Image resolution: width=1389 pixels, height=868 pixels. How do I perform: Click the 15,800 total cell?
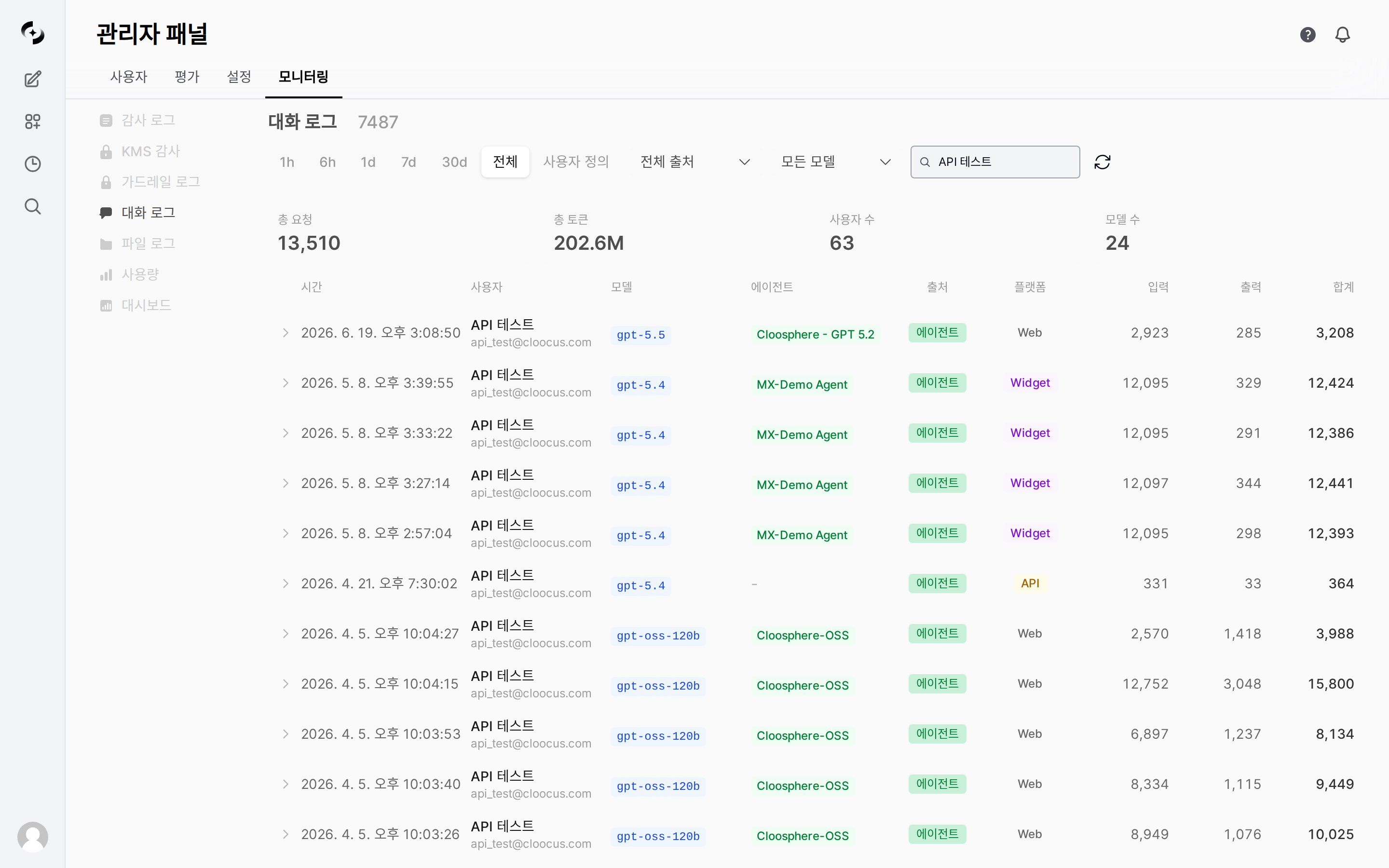[1331, 684]
